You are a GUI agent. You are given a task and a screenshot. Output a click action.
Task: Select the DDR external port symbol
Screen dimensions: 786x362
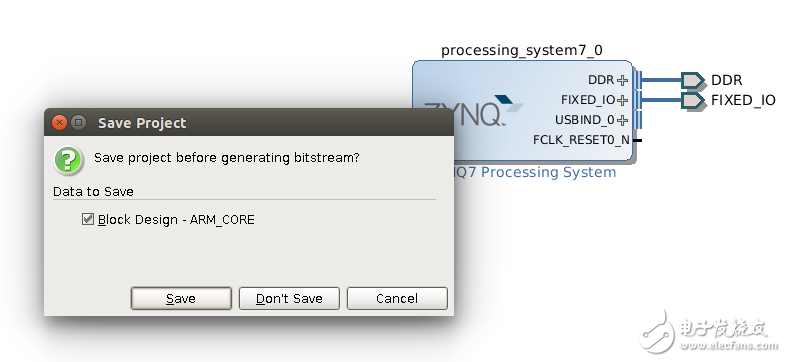click(692, 80)
